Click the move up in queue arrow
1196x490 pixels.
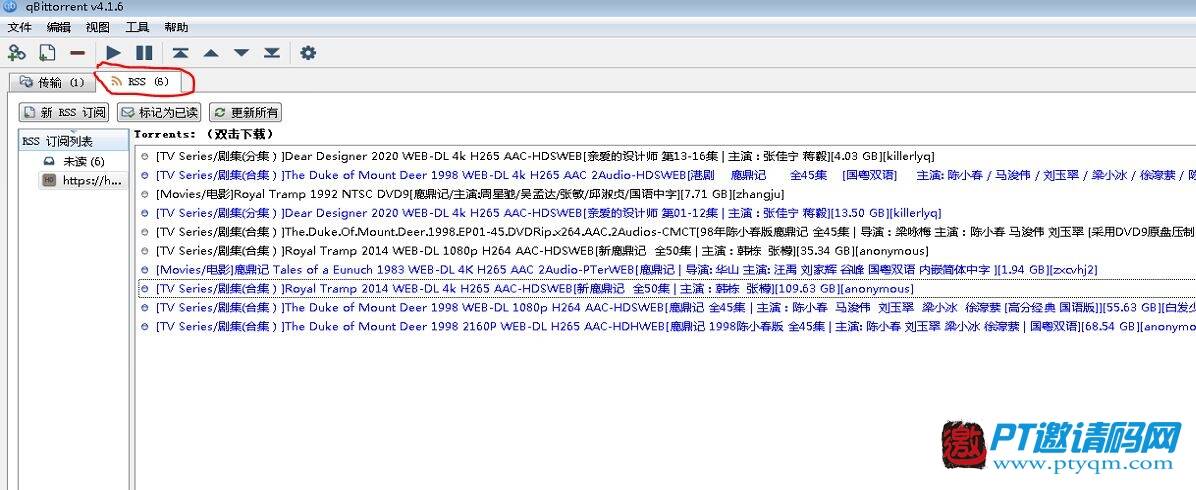point(211,53)
